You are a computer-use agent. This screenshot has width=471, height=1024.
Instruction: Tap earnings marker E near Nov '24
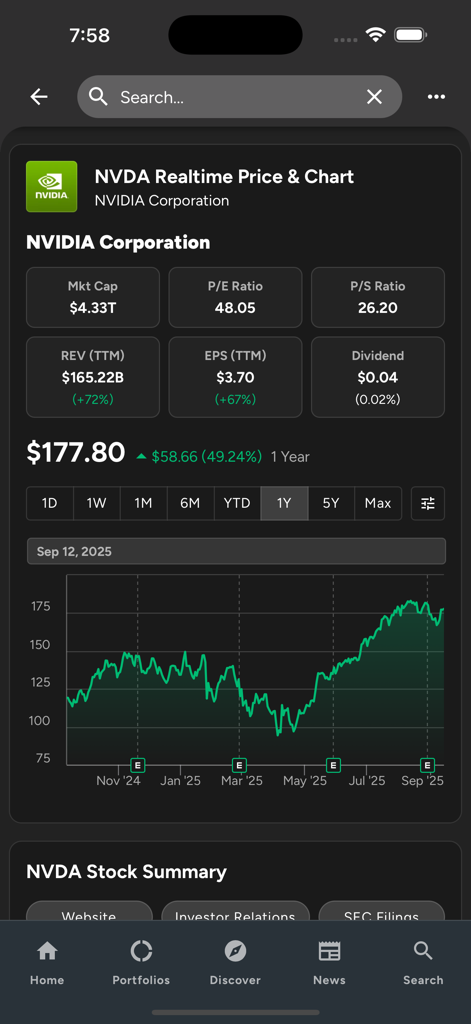click(137, 765)
